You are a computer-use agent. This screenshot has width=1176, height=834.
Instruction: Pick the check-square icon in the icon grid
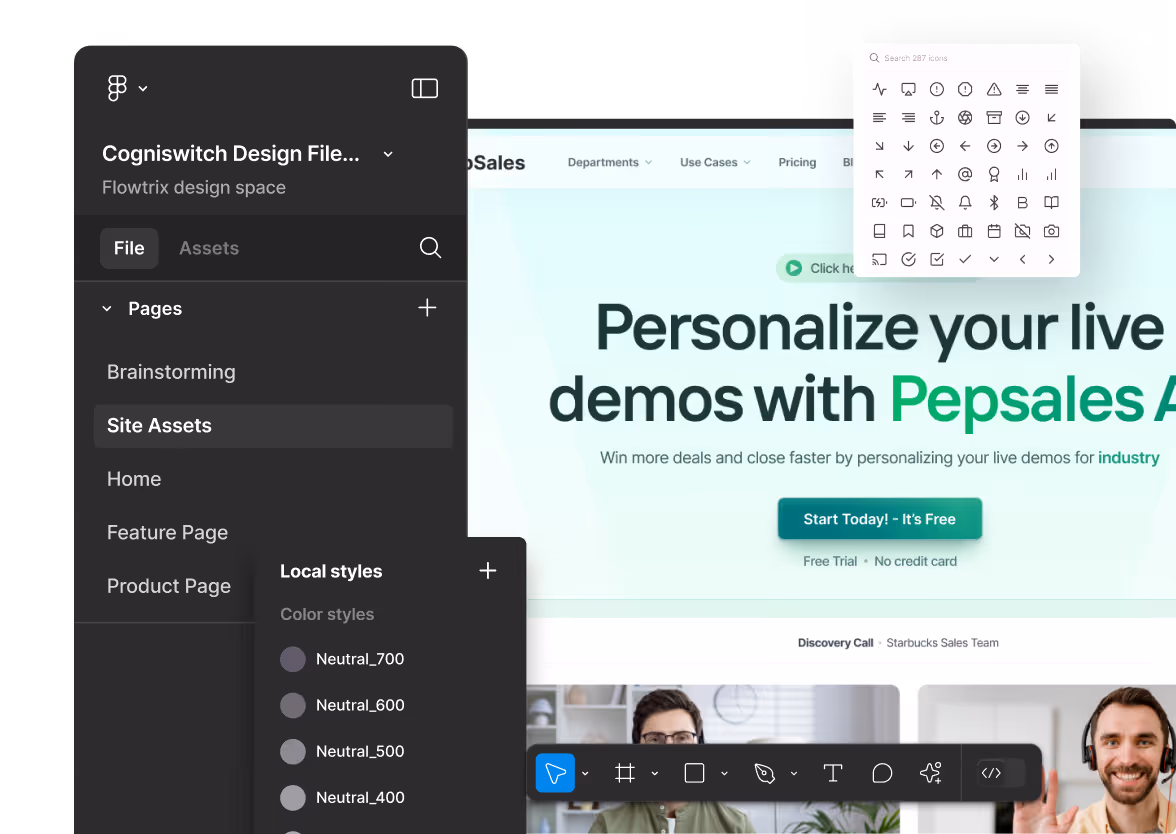pos(937,260)
